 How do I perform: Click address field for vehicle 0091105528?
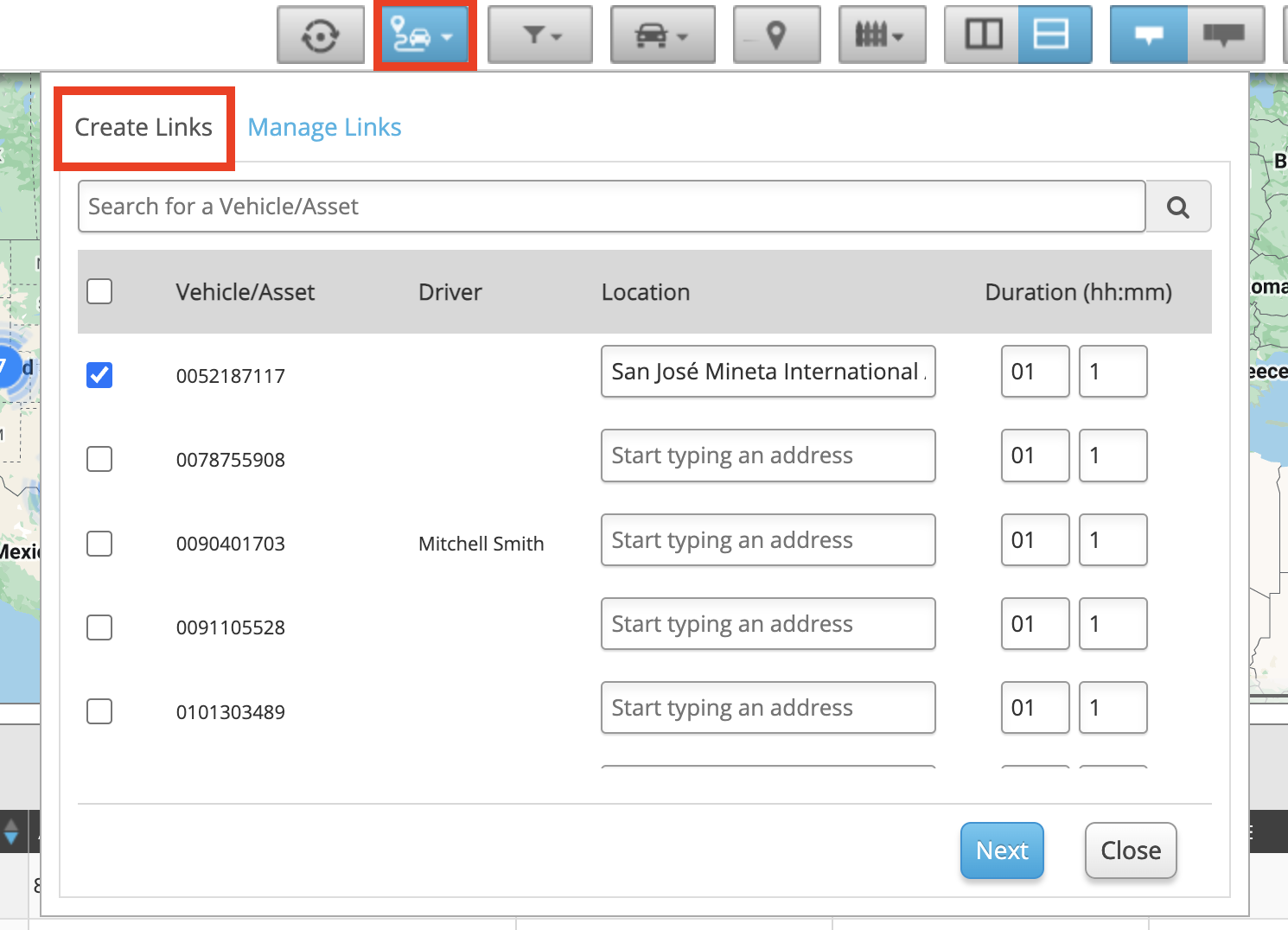coord(768,624)
